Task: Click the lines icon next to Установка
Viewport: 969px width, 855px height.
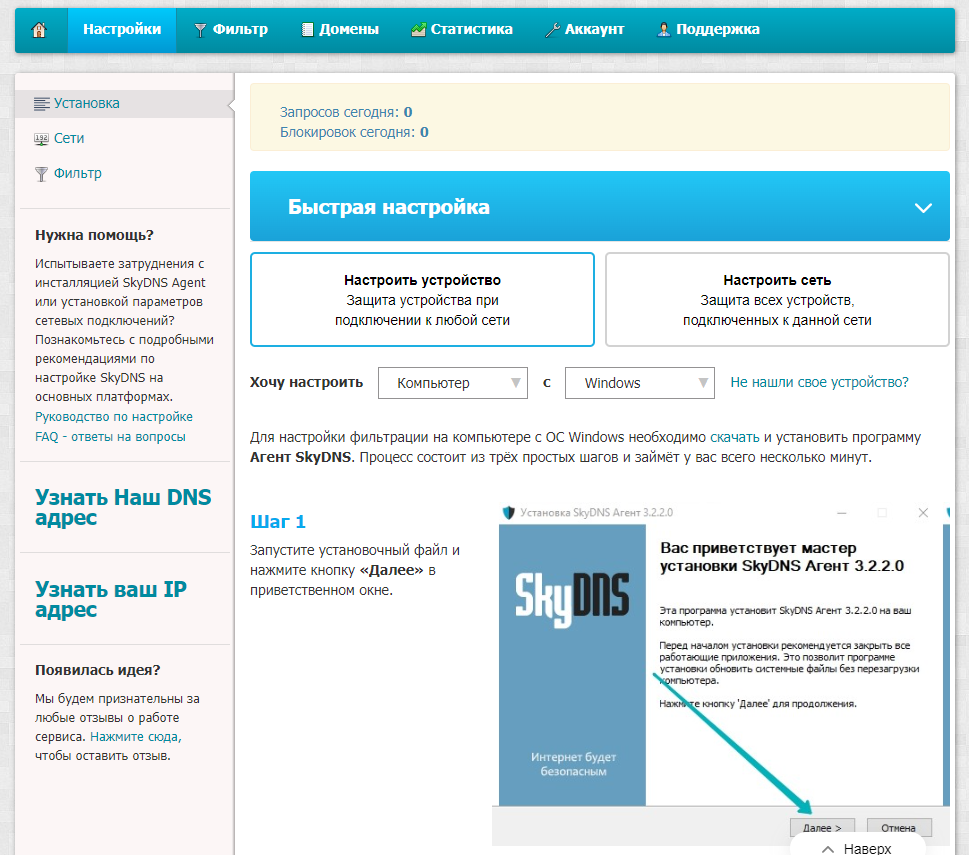Action: 41,104
